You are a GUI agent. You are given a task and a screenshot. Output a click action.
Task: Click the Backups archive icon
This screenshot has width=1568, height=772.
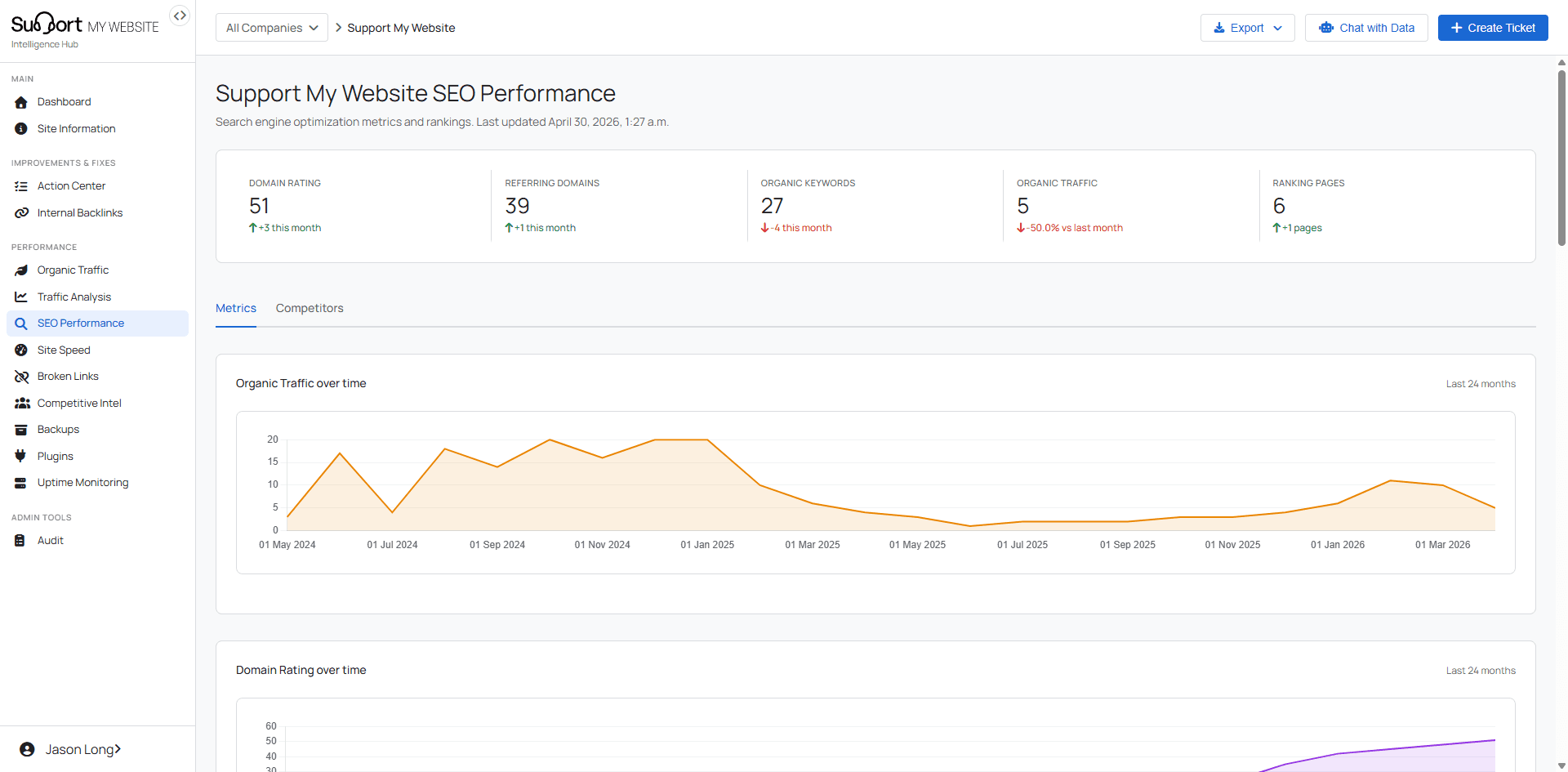click(x=21, y=430)
